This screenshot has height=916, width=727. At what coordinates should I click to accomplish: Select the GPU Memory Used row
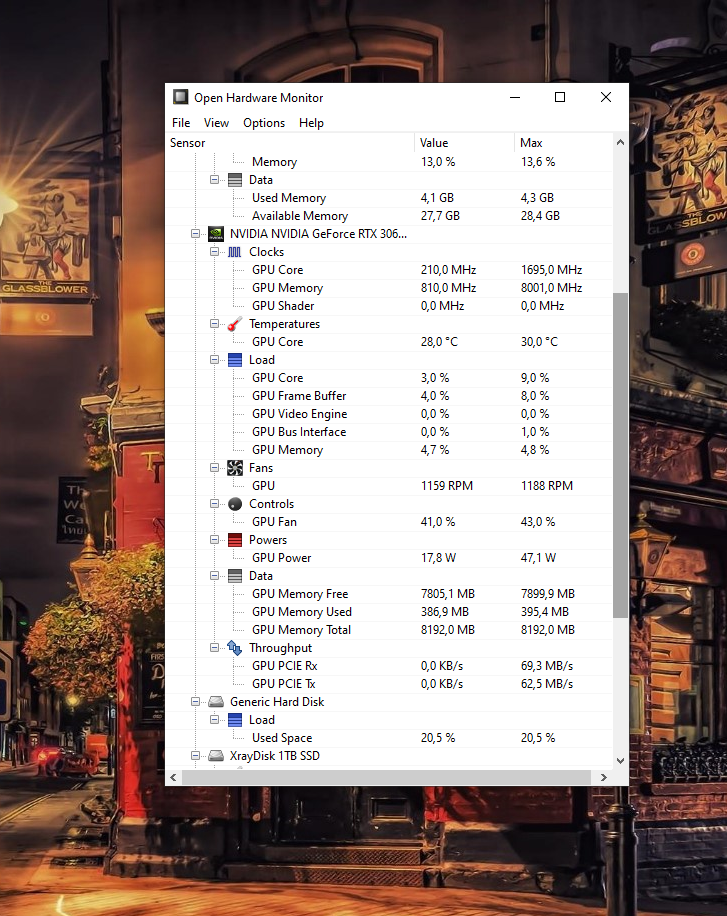point(389,612)
